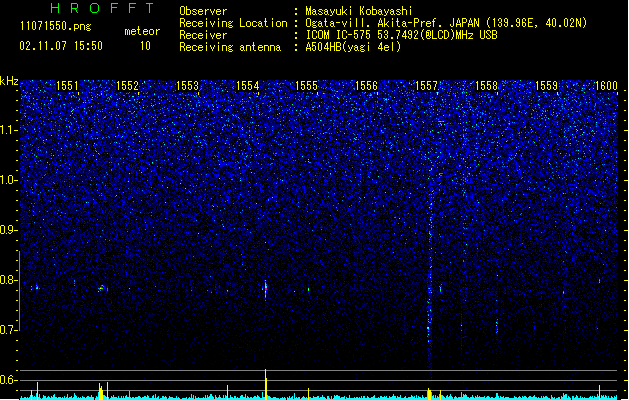Click the Receiving Location label
The width and height of the screenshot is (629, 400).
click(x=233, y=23)
